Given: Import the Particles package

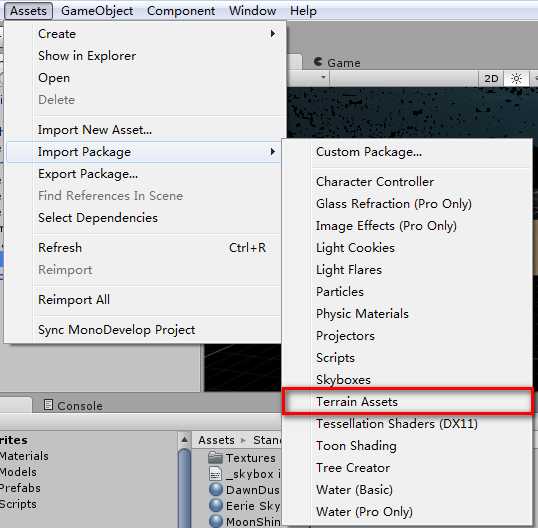Looking at the screenshot, I should tap(408, 292).
